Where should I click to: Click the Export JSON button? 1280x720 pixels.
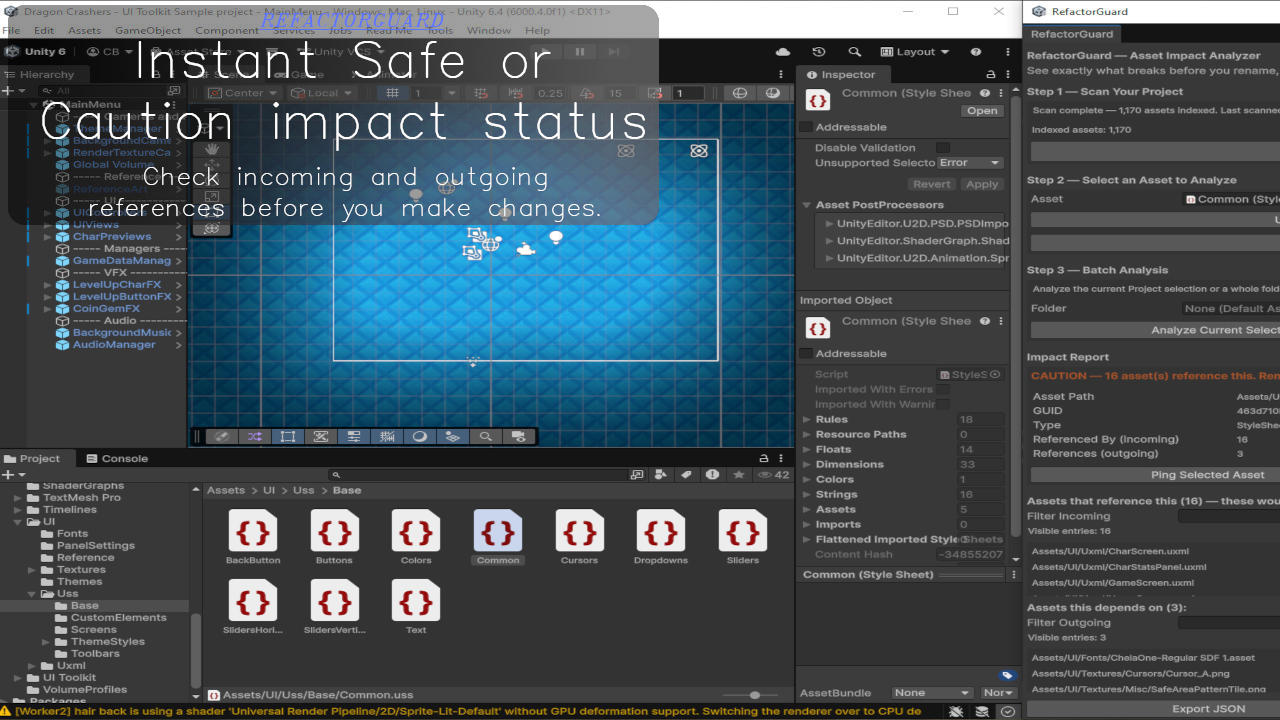[x=1208, y=709]
